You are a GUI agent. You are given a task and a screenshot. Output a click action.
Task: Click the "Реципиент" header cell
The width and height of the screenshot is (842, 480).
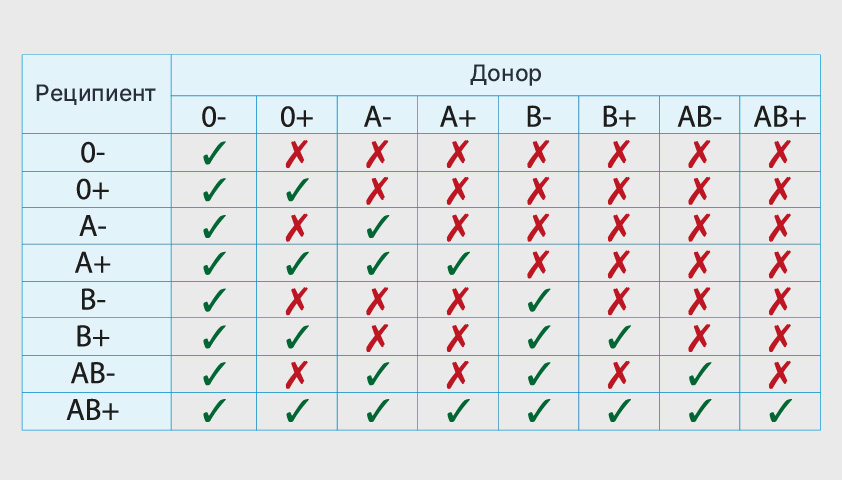click(96, 94)
